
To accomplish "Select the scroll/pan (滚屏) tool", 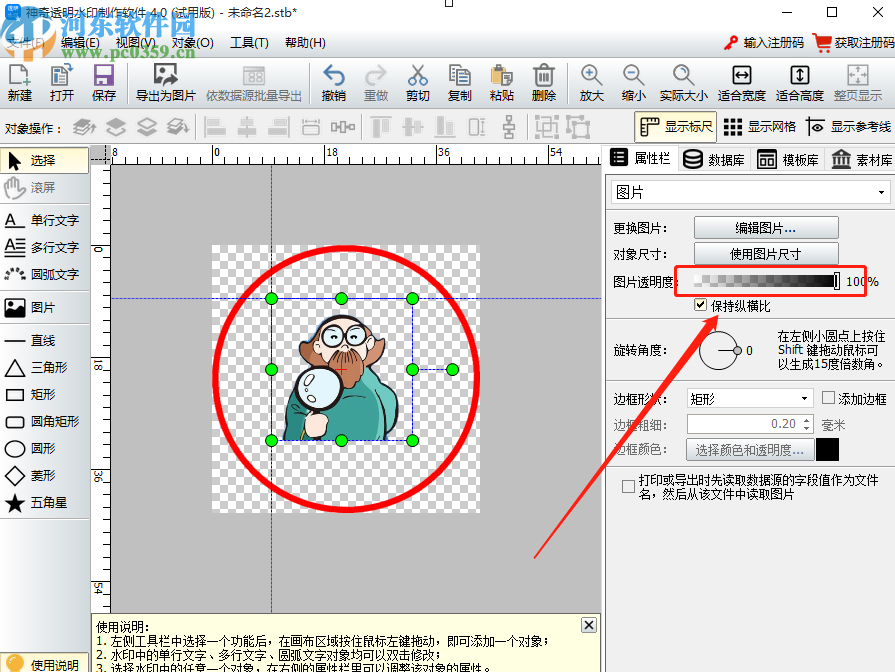I will (44, 187).
